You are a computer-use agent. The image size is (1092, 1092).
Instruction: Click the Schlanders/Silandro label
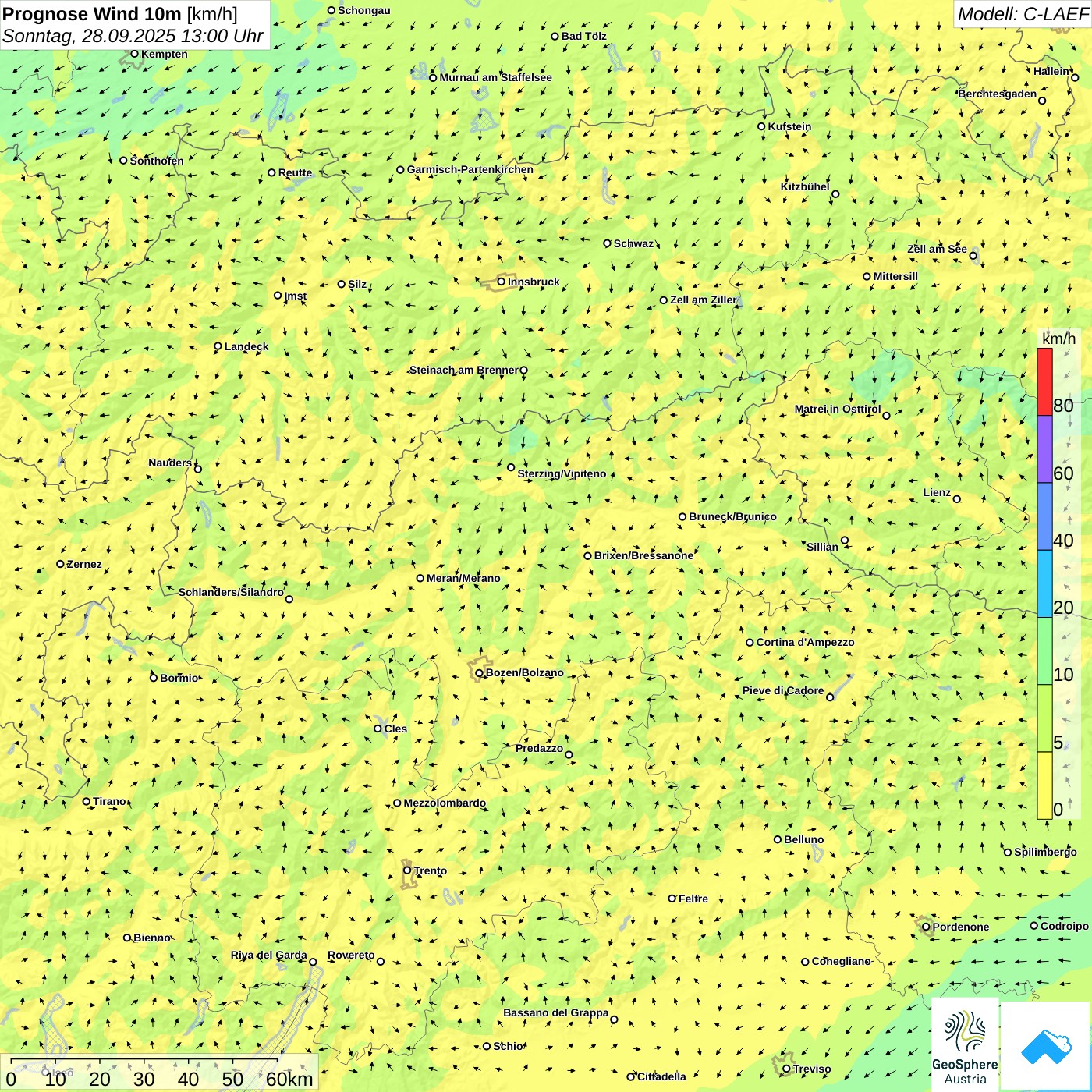(x=231, y=592)
